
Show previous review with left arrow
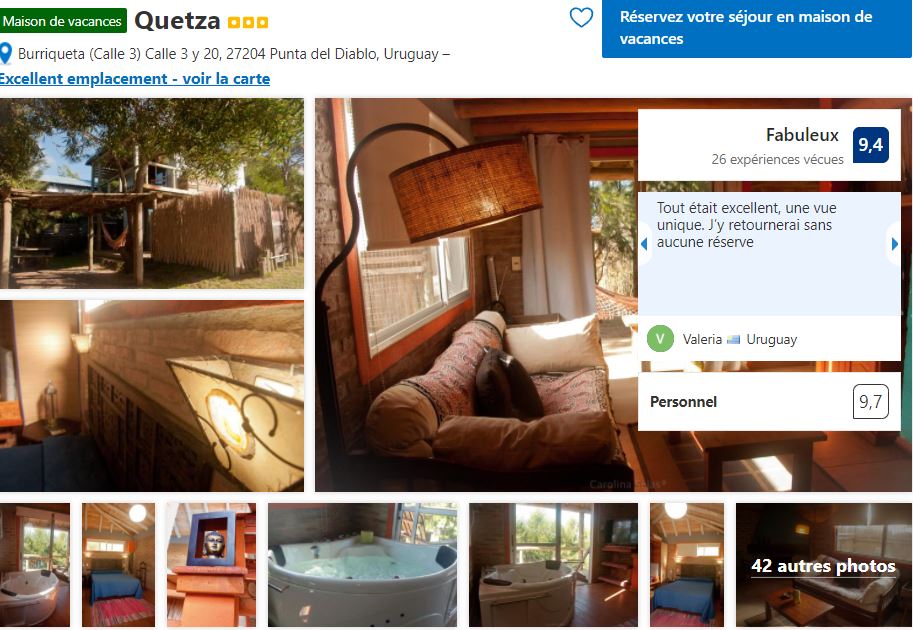(644, 244)
